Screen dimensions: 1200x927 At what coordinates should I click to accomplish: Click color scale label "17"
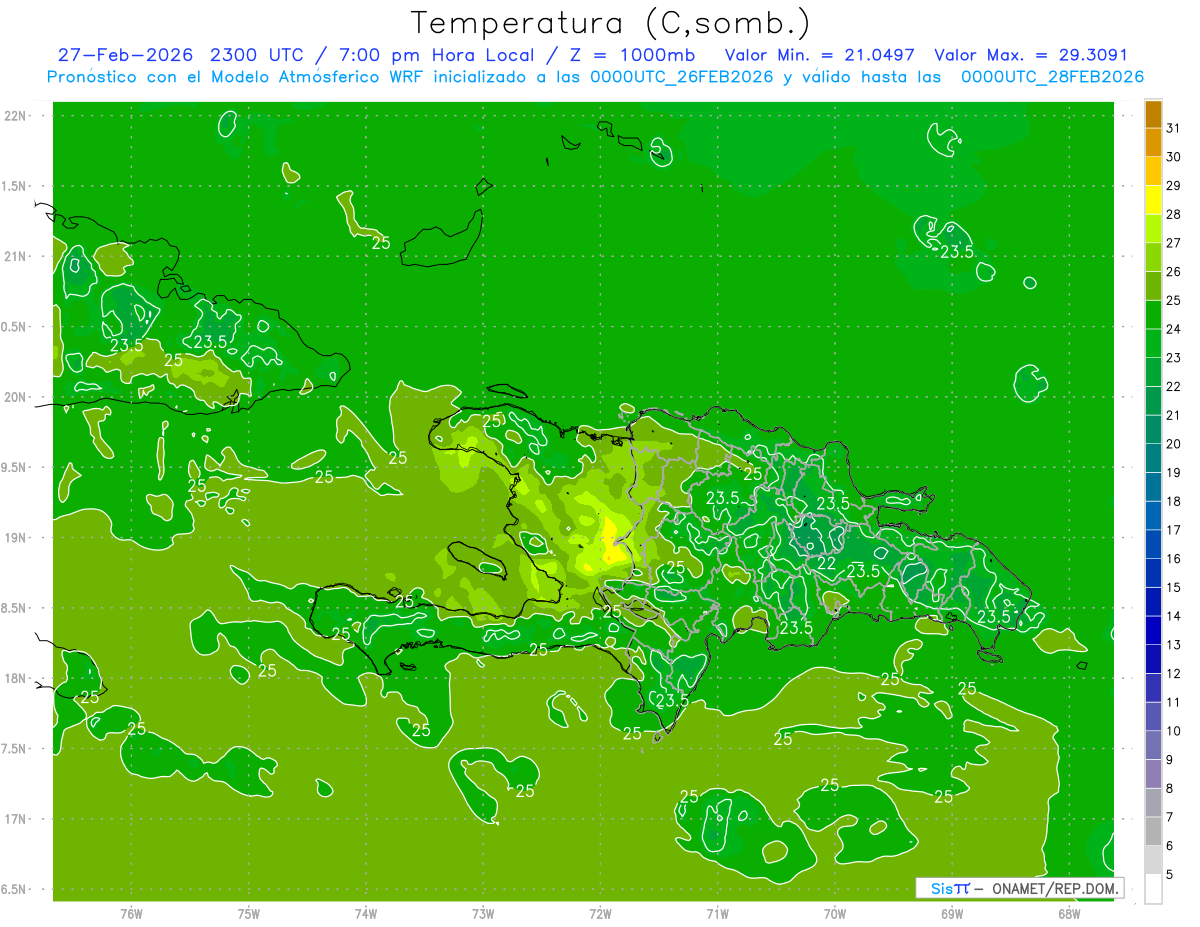click(1174, 530)
